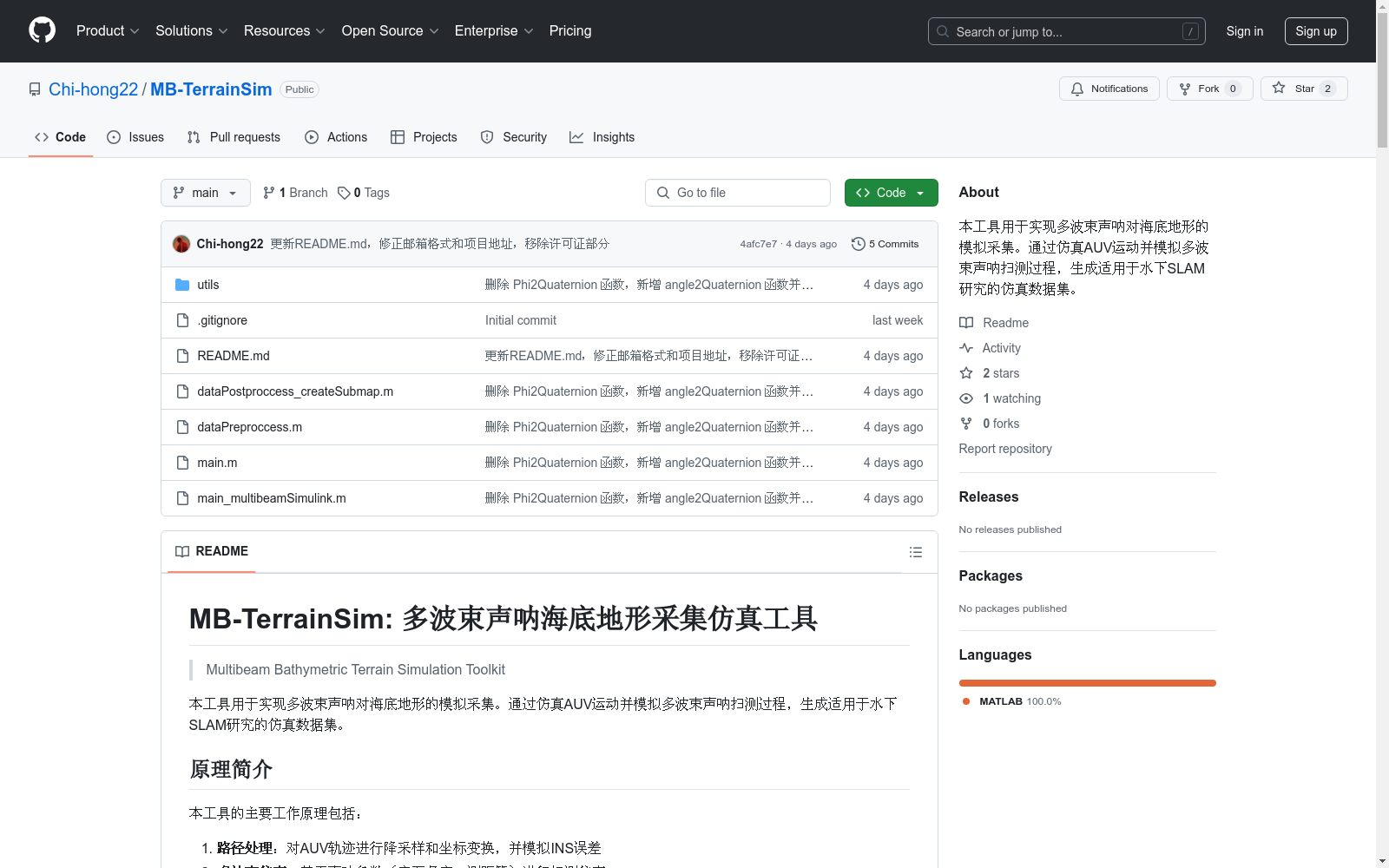The height and width of the screenshot is (868, 1389).
Task: Click the Sign up button
Action: [x=1316, y=31]
